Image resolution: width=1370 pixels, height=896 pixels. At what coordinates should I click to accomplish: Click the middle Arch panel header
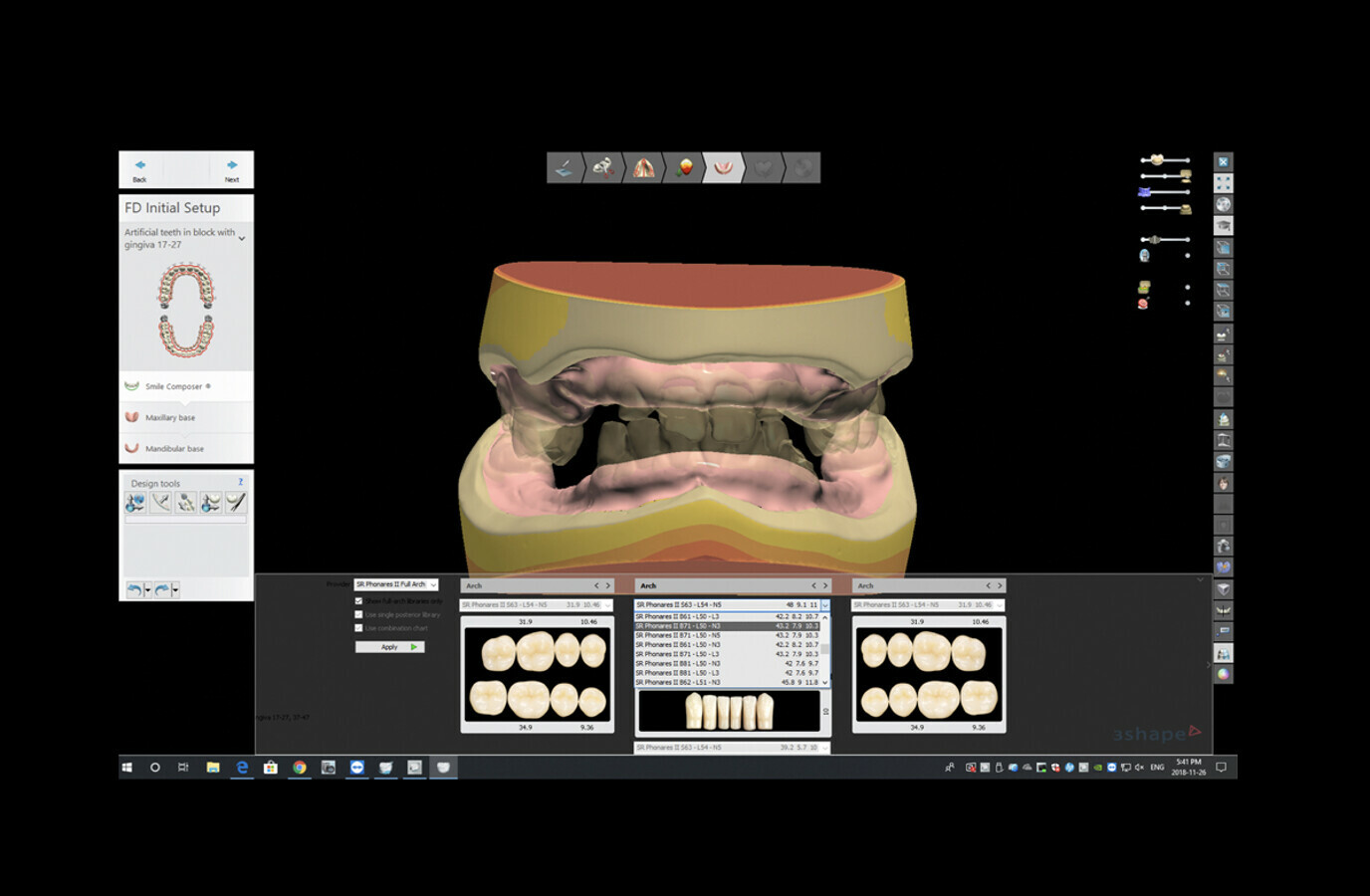[x=732, y=585]
